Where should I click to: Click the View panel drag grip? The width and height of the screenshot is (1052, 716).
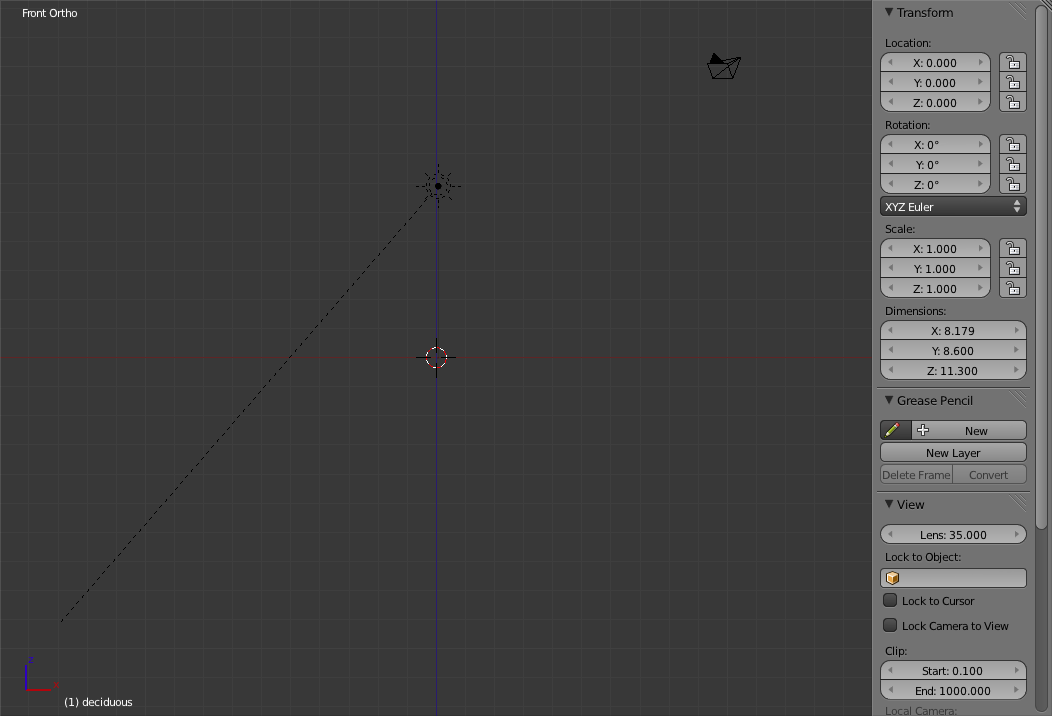click(1018, 503)
